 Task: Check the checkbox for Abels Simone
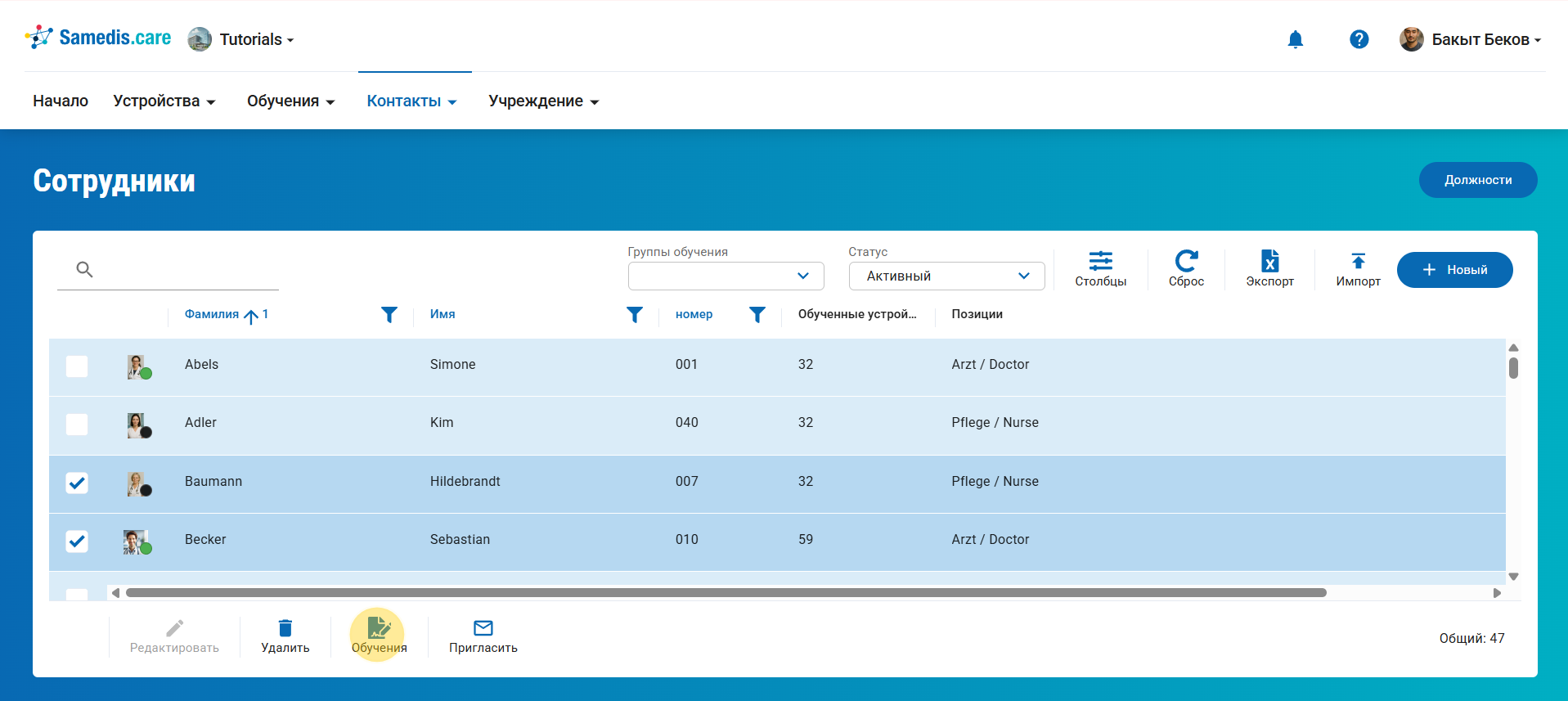[x=77, y=366]
